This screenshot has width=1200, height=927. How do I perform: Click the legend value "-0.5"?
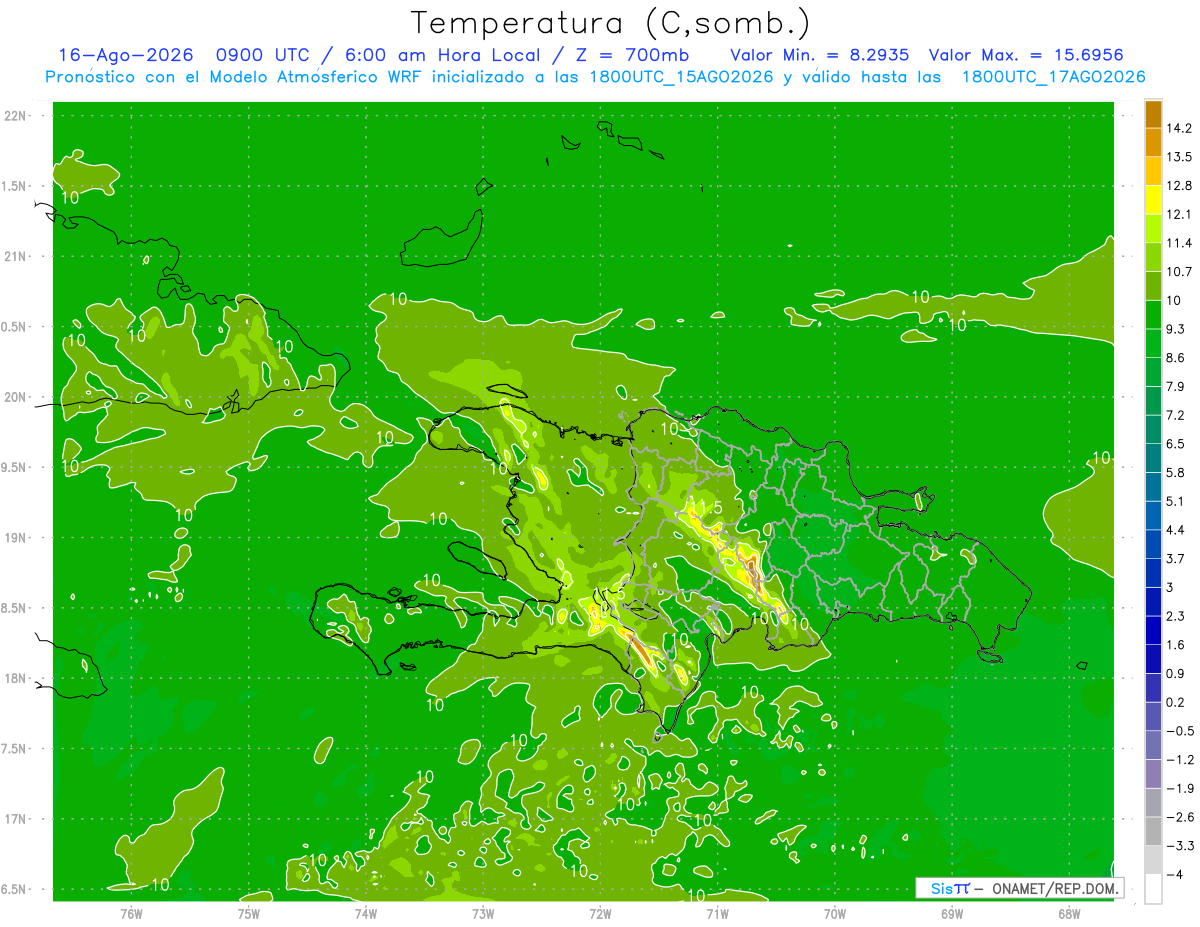[x=1180, y=731]
